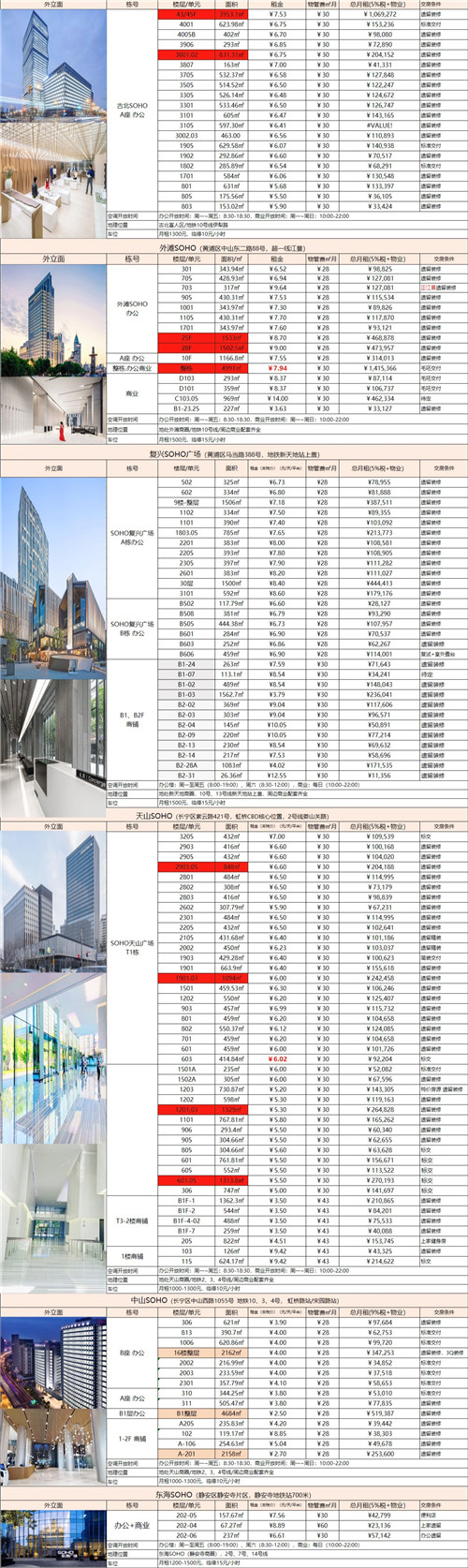Click area cell 597.30㎡
This screenshot has width=468, height=1568.
click(x=231, y=126)
